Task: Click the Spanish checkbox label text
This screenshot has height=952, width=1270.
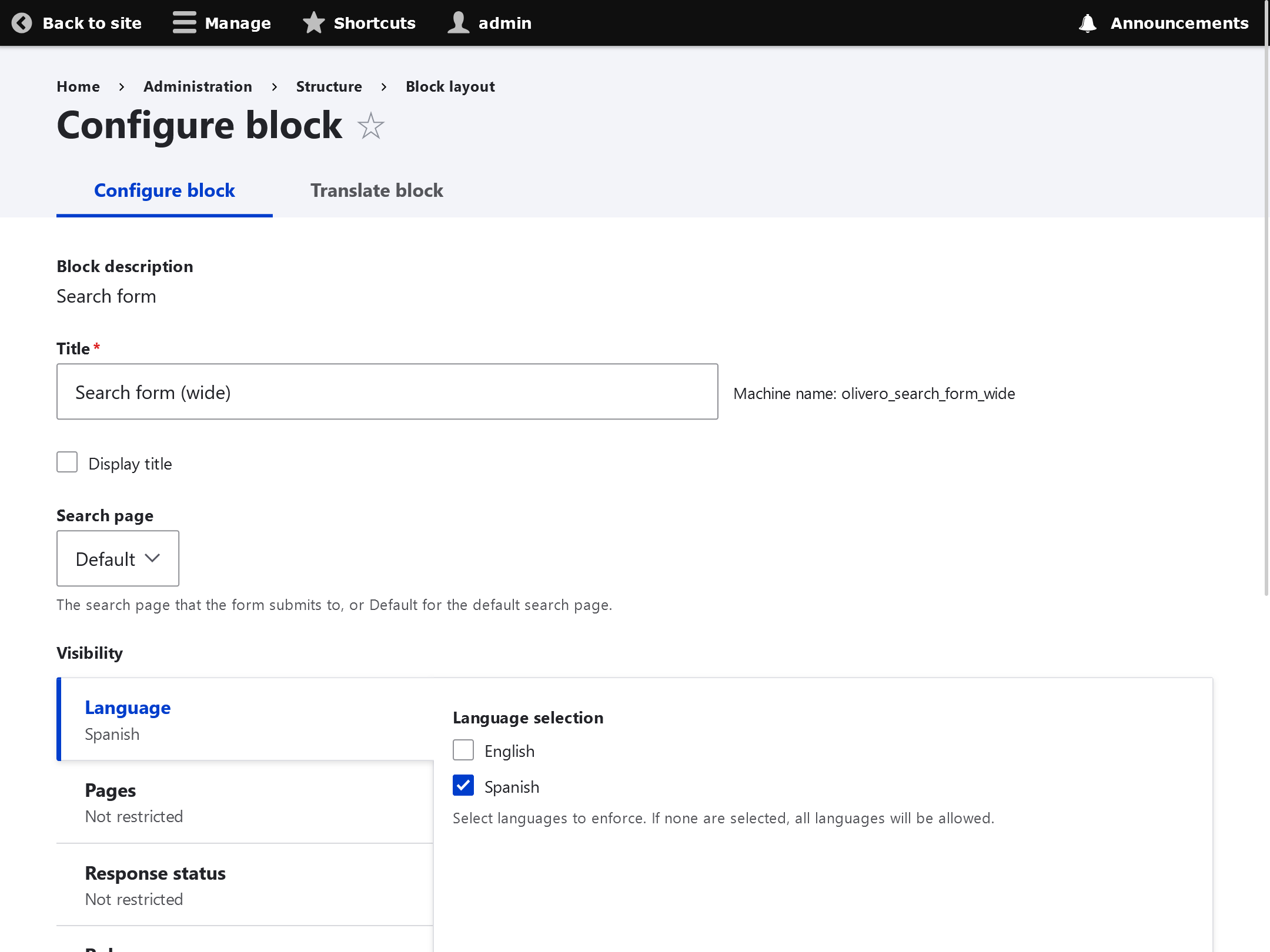Action: click(x=512, y=787)
